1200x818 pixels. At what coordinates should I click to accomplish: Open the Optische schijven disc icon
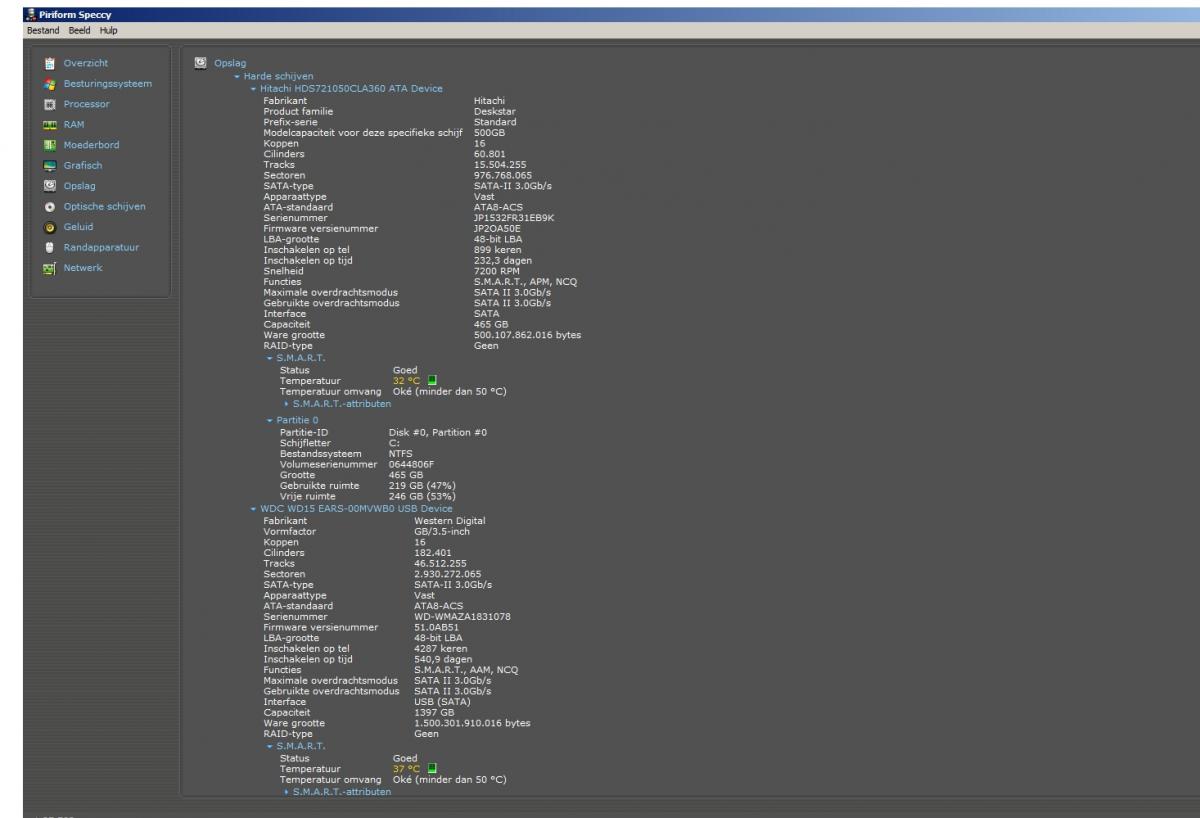(49, 207)
